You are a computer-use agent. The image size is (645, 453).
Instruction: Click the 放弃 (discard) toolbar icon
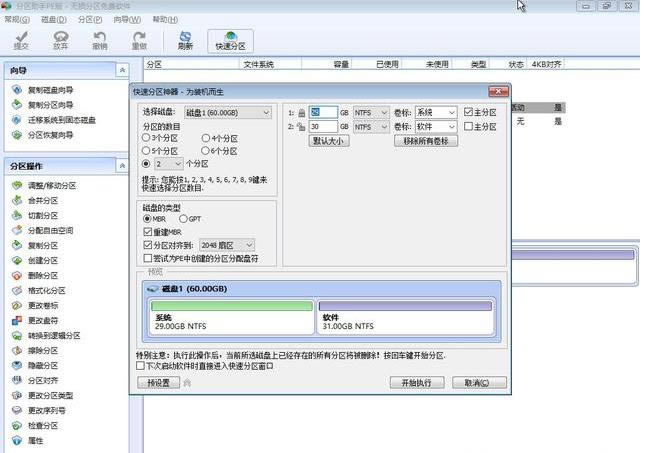[60, 40]
